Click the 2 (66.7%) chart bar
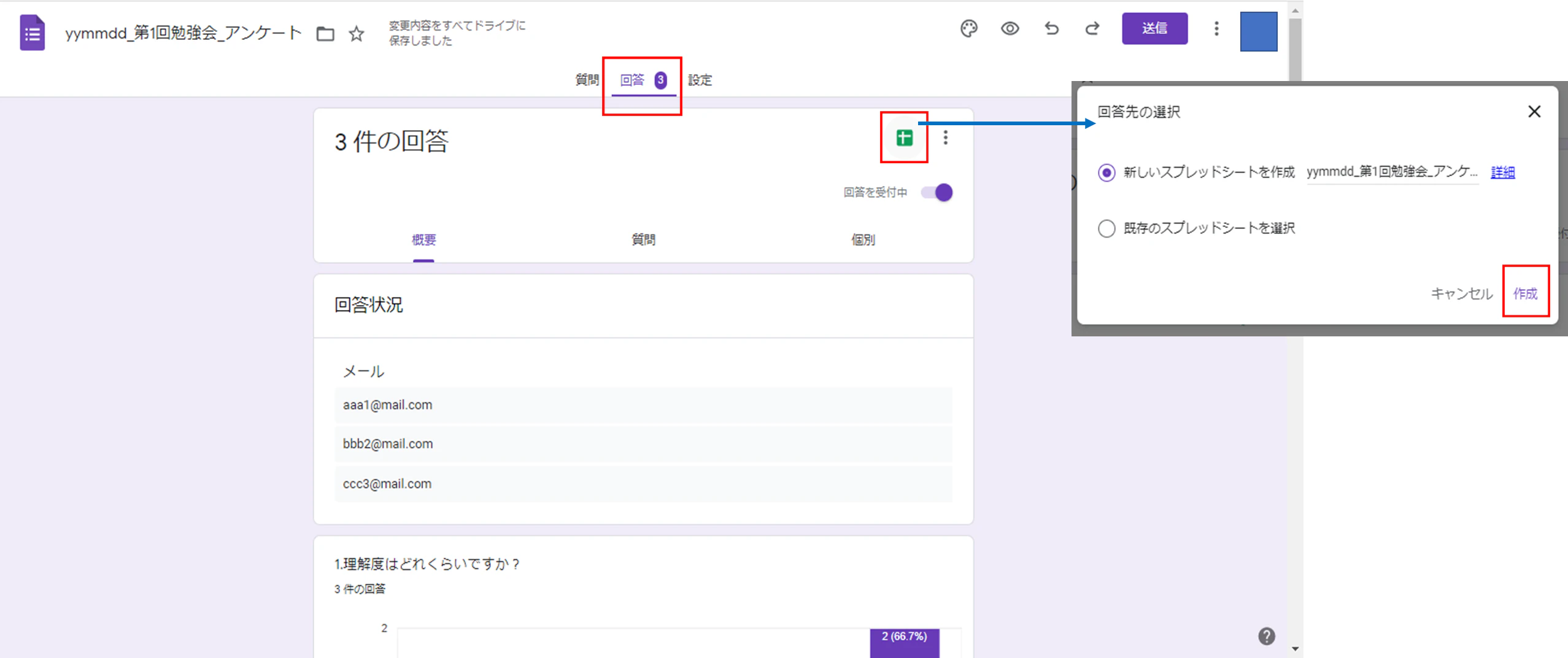1568x658 pixels. (x=904, y=643)
